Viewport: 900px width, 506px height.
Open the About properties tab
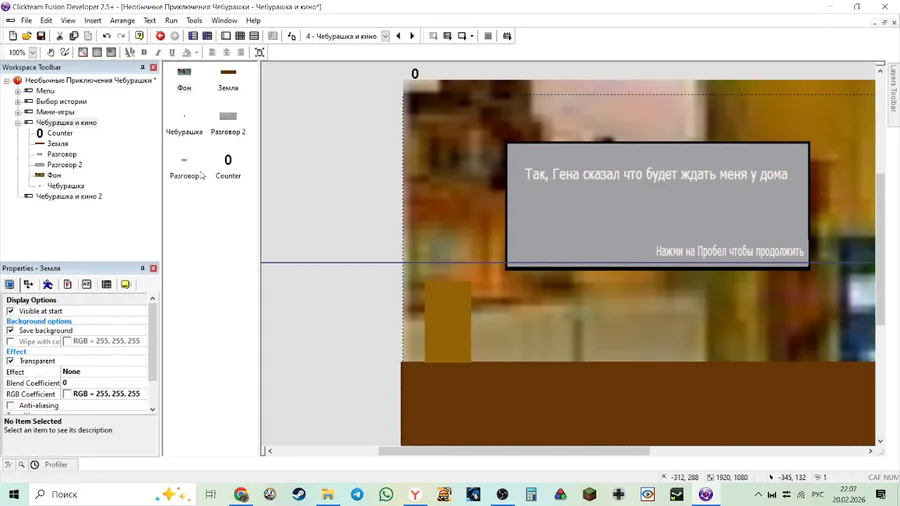point(126,285)
